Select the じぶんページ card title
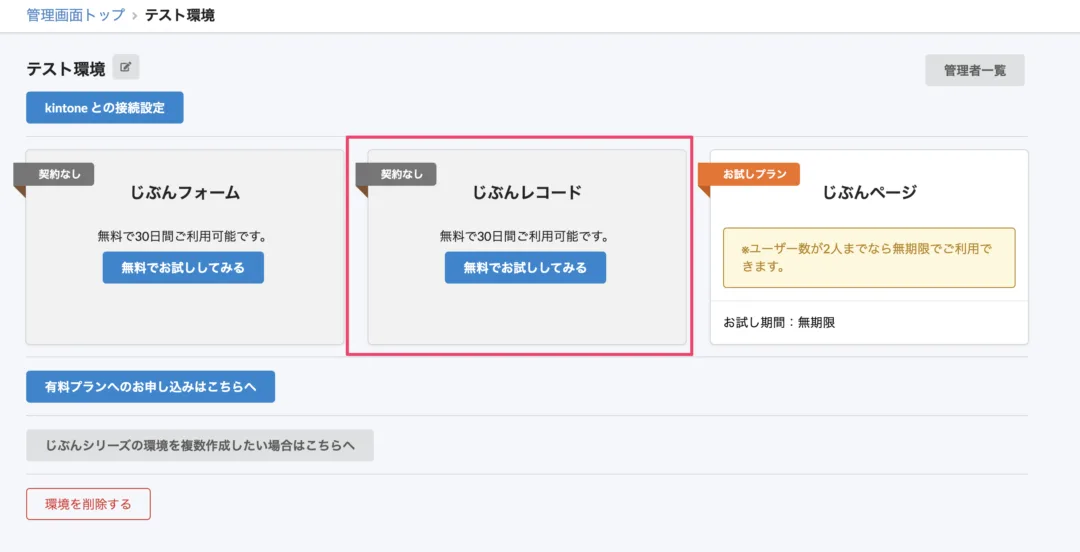The image size is (1080, 552). click(869, 192)
